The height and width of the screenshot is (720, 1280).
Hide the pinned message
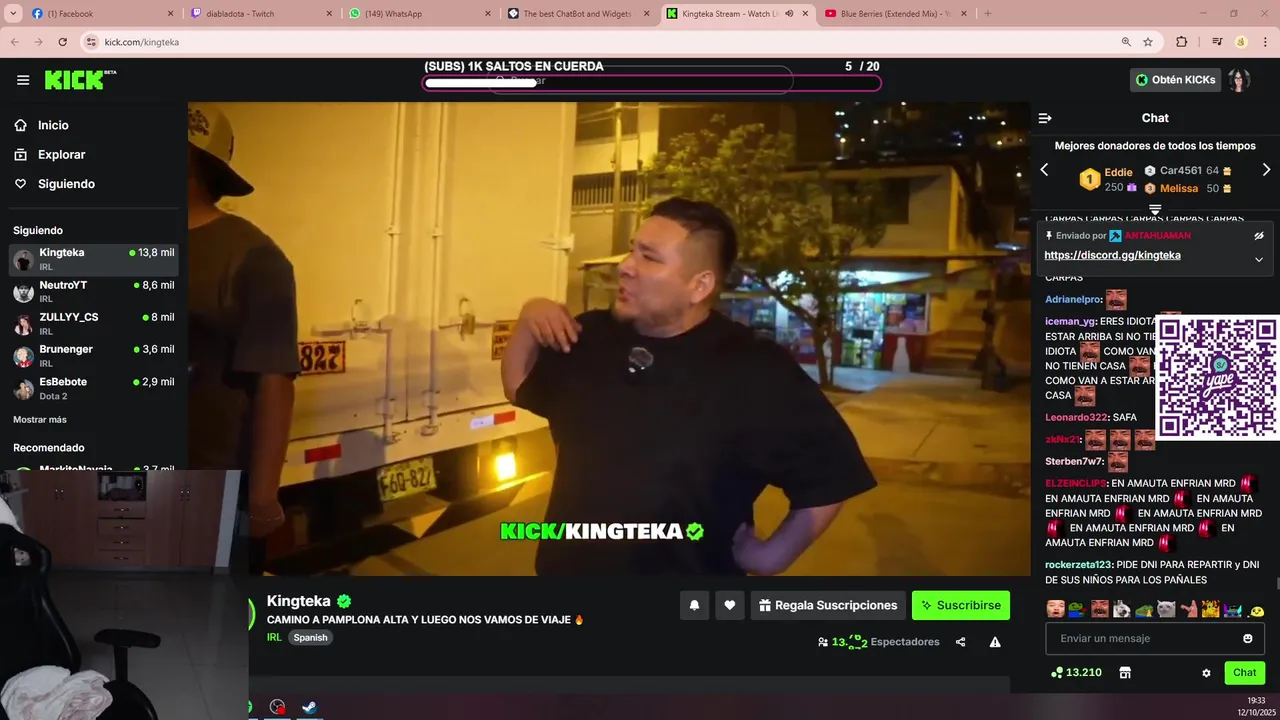click(x=1259, y=236)
